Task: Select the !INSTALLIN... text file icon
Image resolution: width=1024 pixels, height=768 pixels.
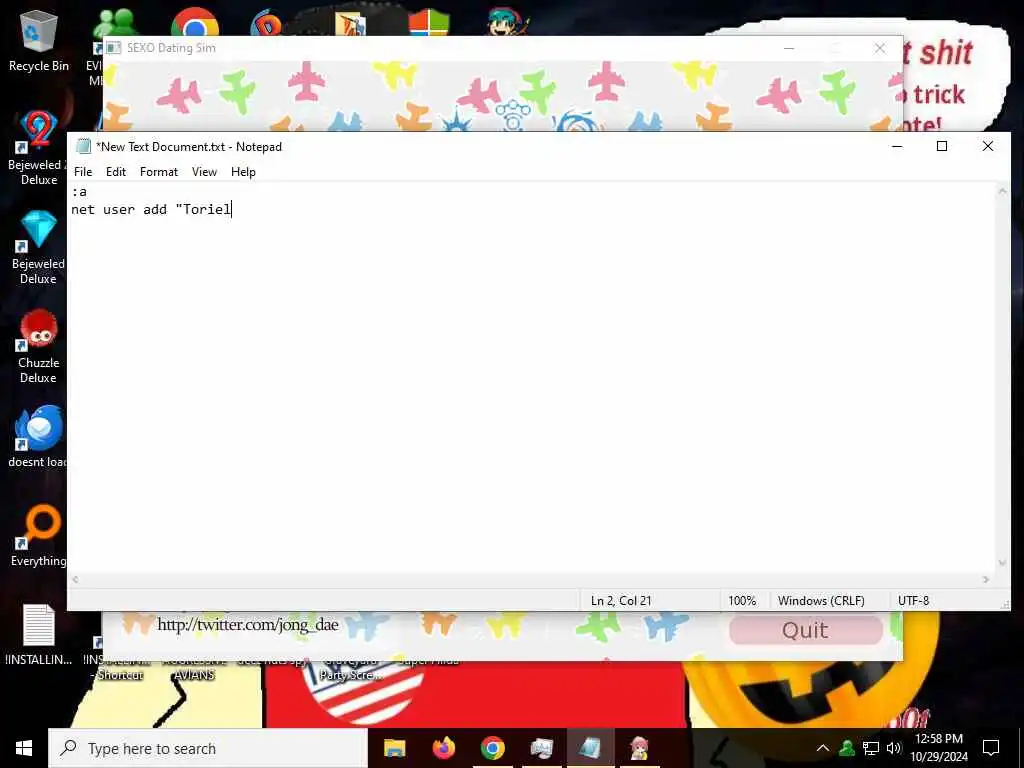Action: [39, 633]
